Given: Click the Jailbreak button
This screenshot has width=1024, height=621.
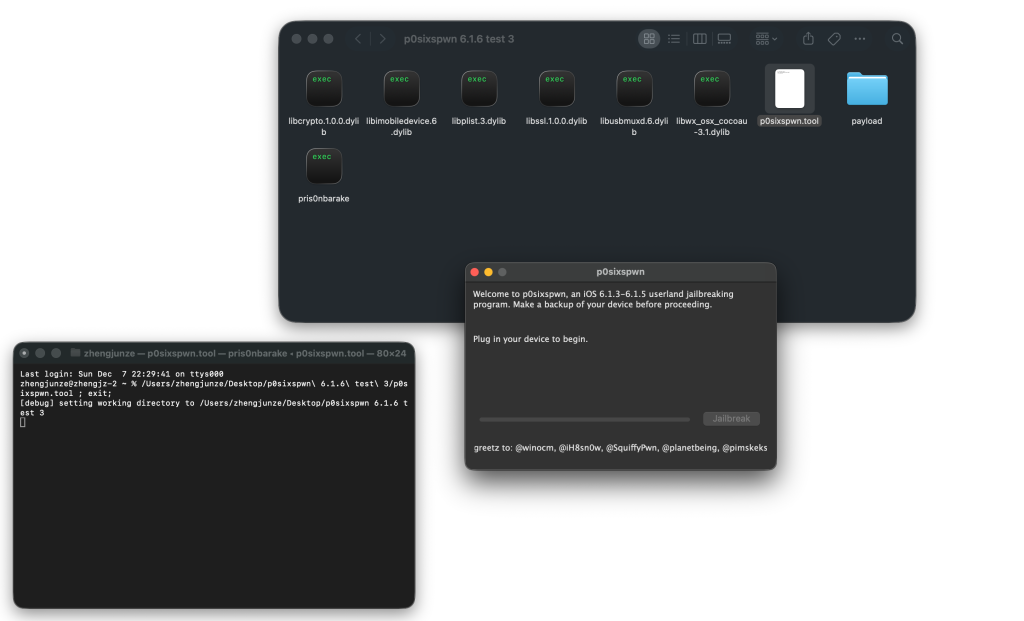Looking at the screenshot, I should pos(731,419).
